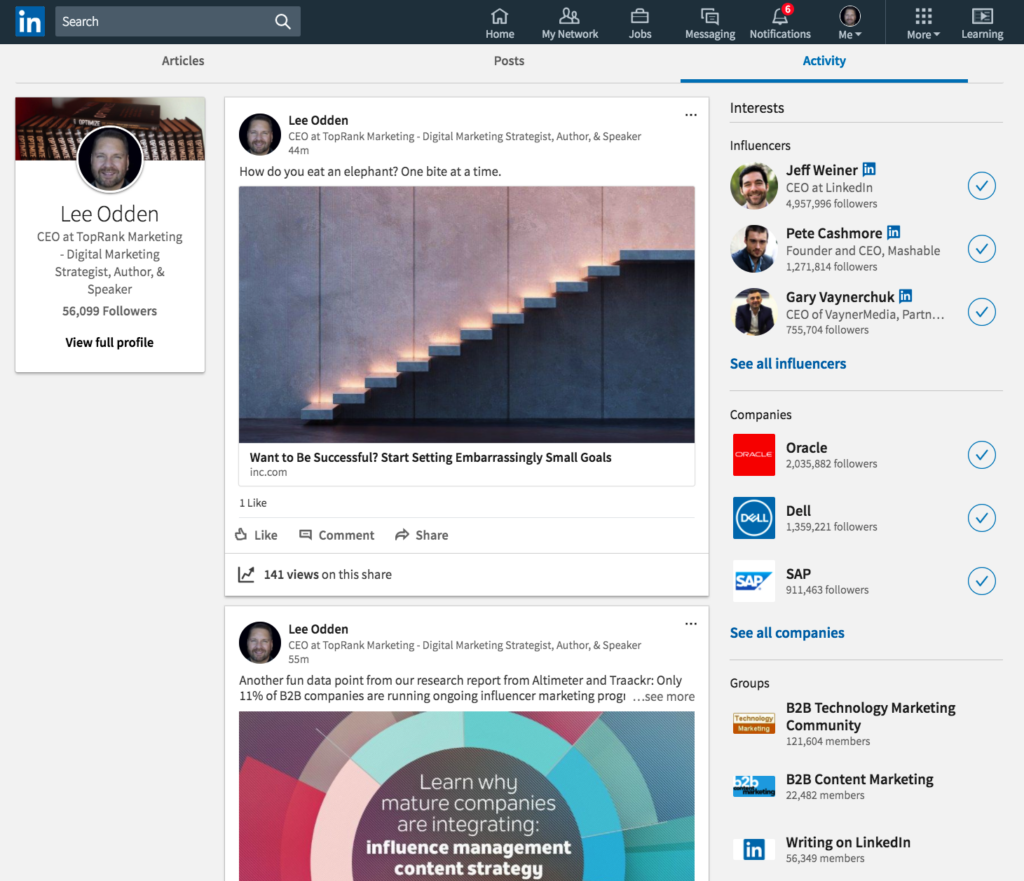
Task: Click LinkedIn badge beside Pete Cashmore
Action: (x=893, y=232)
